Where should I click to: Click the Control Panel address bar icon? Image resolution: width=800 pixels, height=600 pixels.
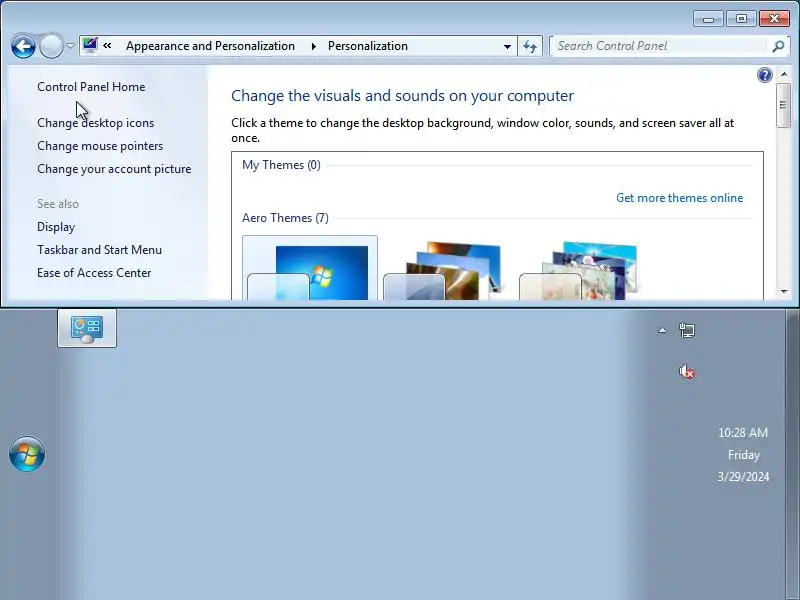[x=90, y=45]
